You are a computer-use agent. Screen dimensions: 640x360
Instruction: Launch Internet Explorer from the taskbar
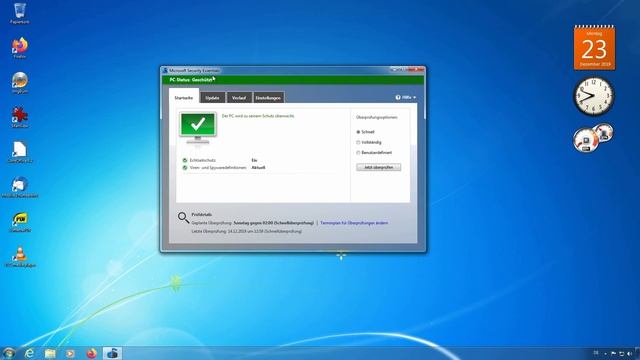(x=29, y=353)
